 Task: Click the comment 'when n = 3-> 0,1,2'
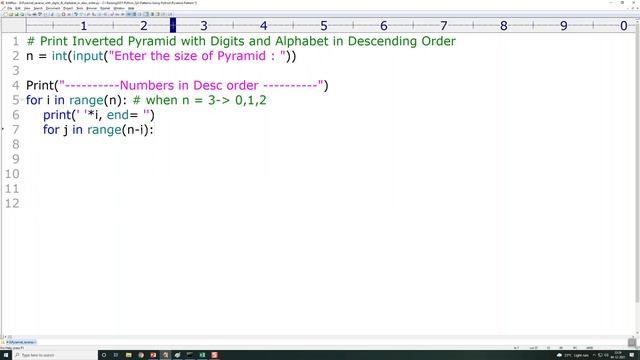[x=200, y=100]
